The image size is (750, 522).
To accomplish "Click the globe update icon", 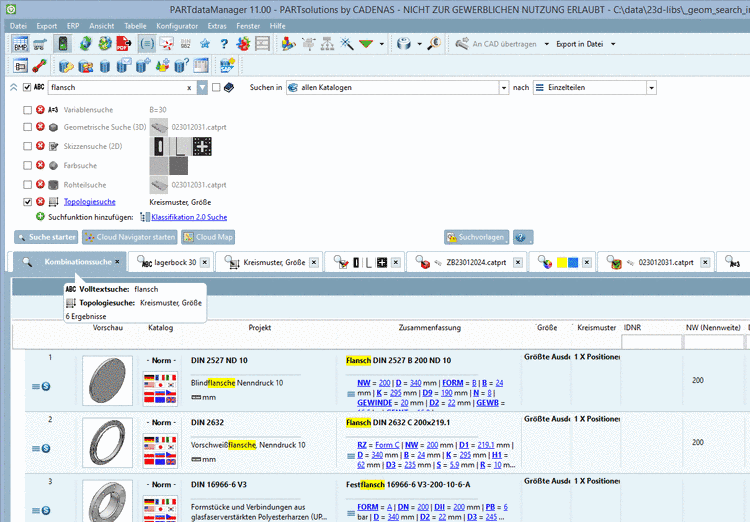I will click(104, 44).
